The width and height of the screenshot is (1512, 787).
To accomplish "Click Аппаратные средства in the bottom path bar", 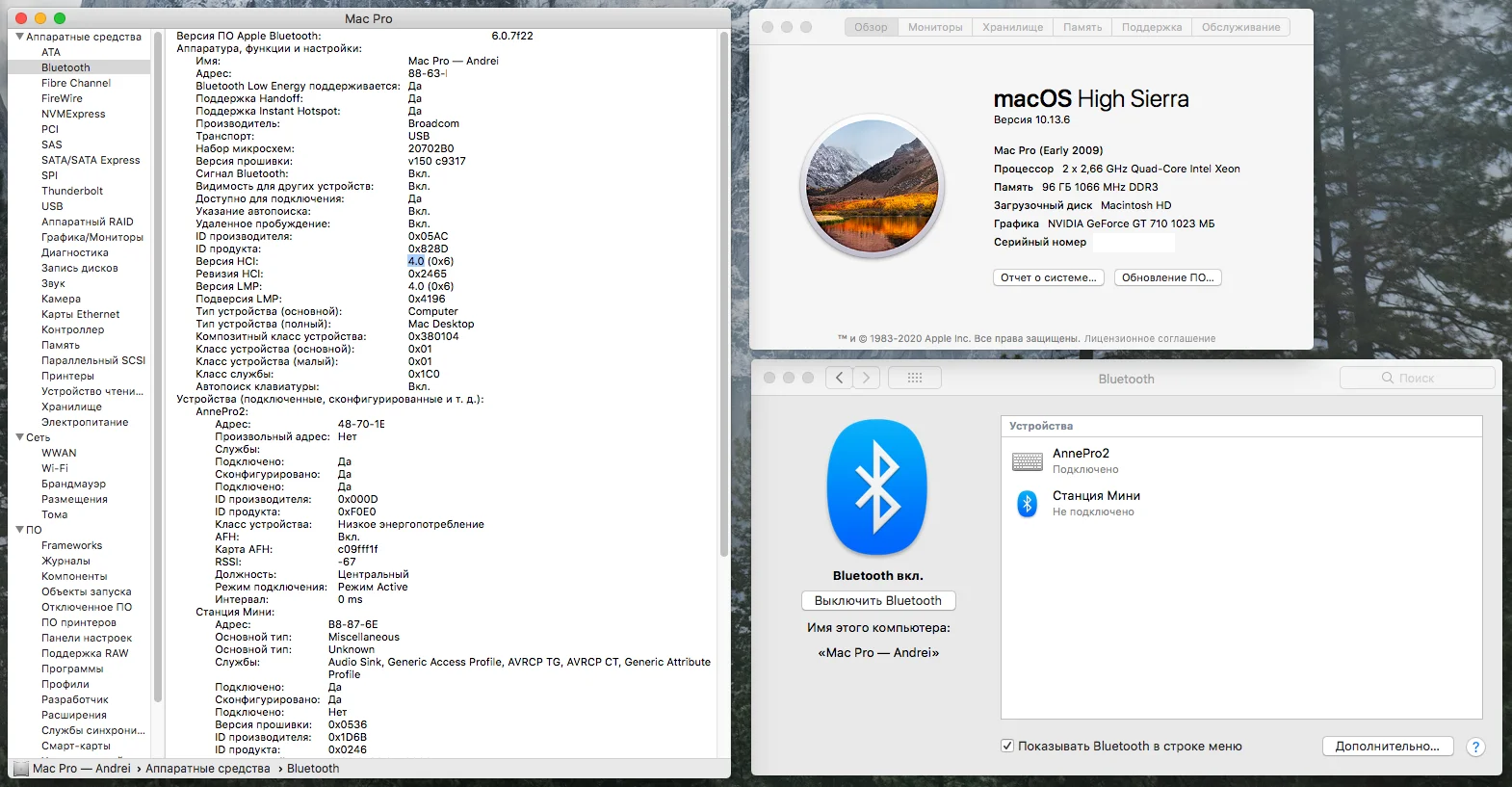I will click(x=208, y=769).
